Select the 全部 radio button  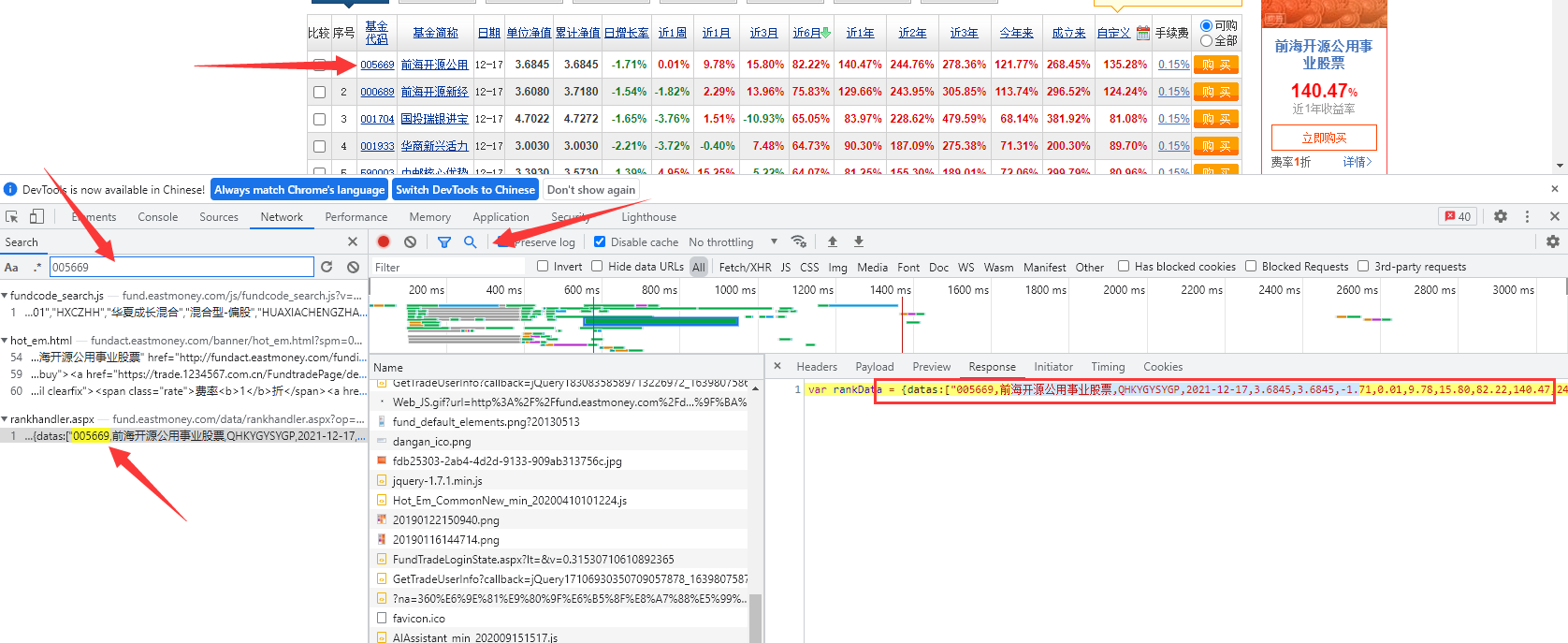point(1207,40)
